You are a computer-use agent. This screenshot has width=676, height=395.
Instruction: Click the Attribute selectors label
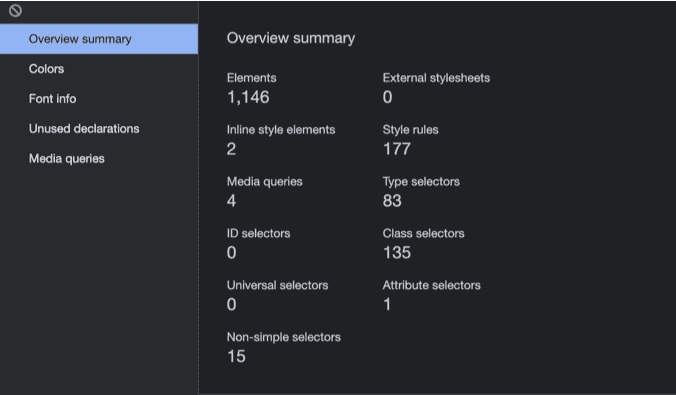[x=432, y=285]
